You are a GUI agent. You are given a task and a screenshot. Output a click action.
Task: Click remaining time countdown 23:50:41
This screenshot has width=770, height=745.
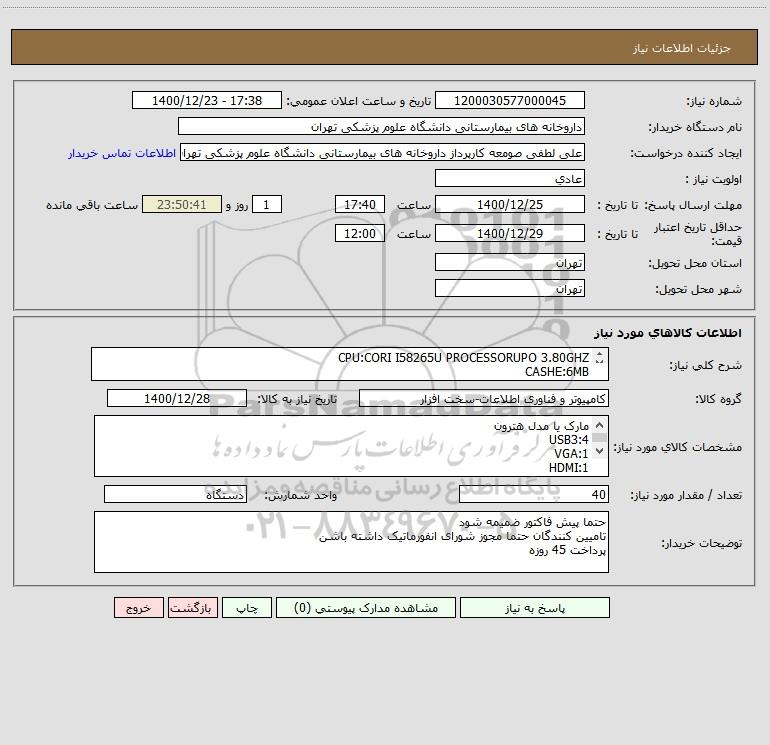(182, 204)
